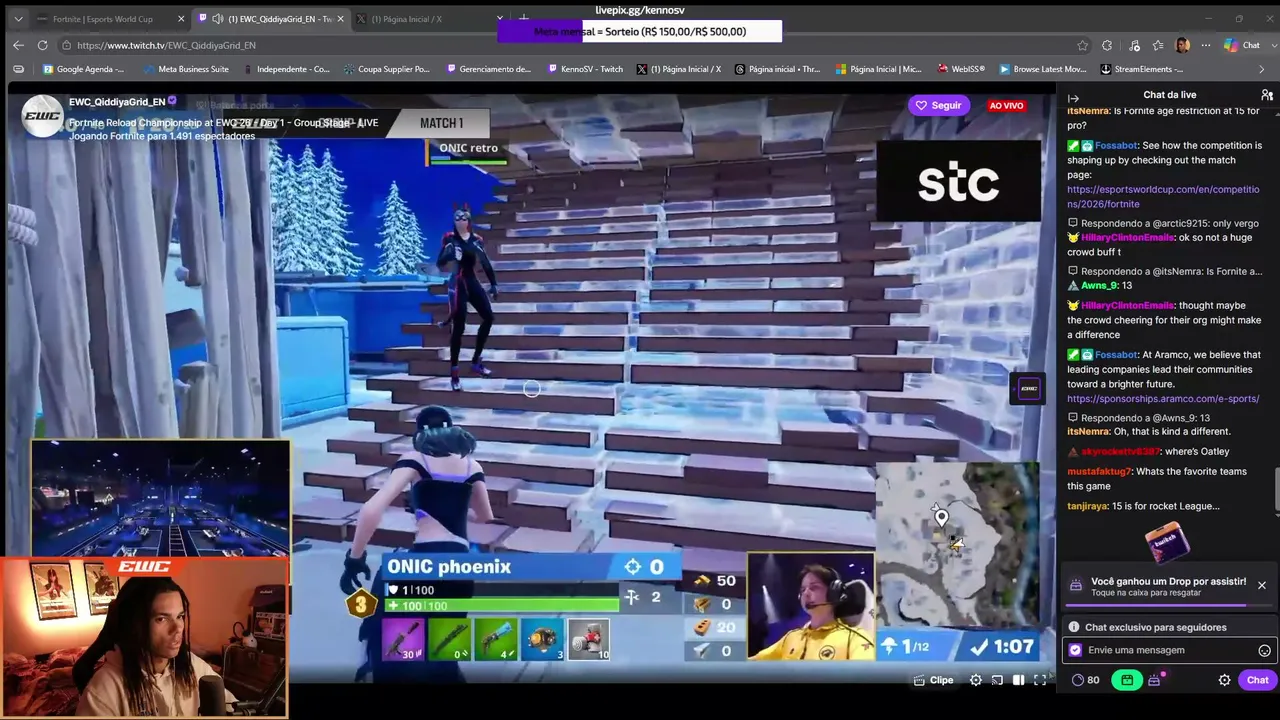
Task: Bookmark this page with the star icon
Action: [x=1082, y=45]
